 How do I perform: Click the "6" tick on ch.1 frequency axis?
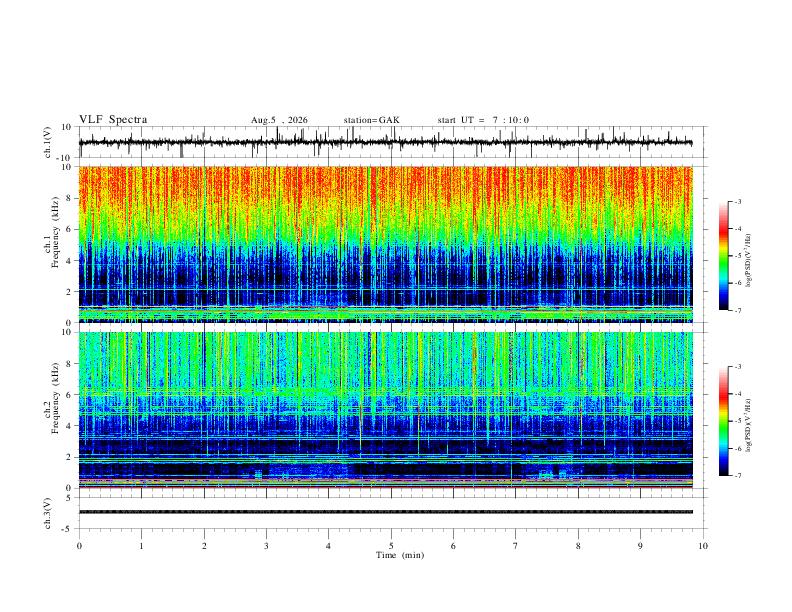tap(70, 229)
